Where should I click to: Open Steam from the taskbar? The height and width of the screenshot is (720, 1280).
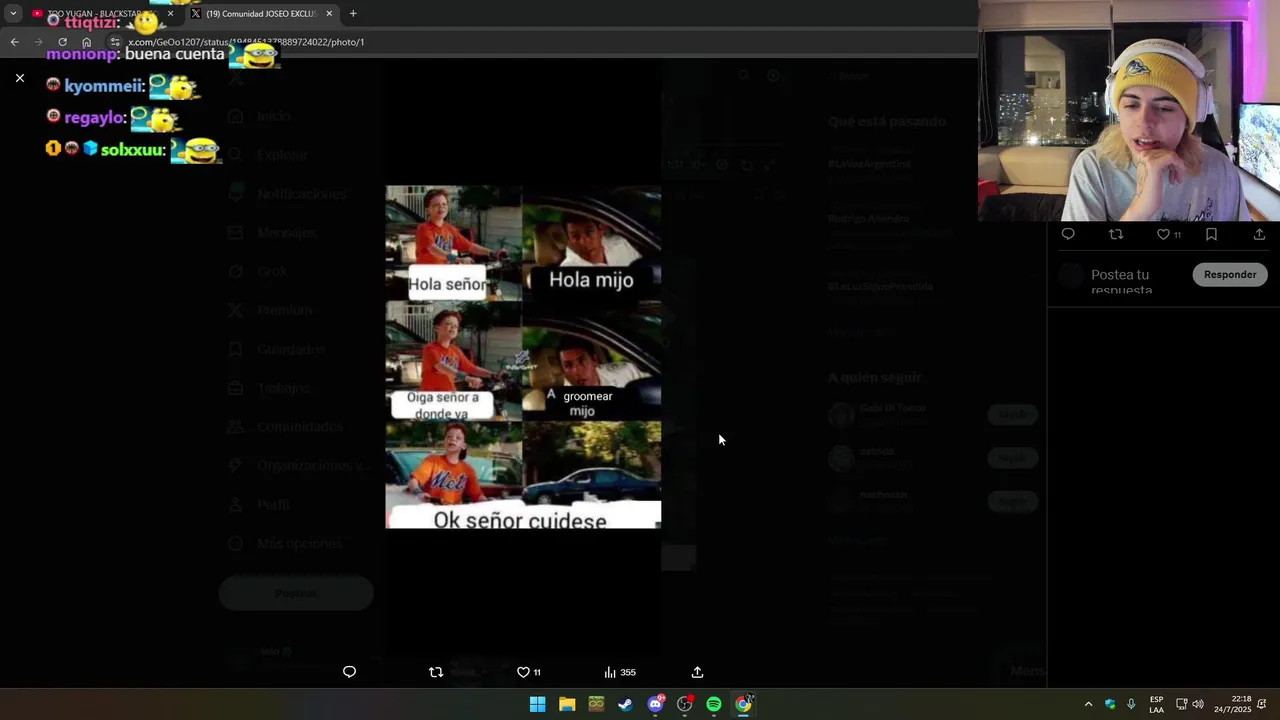coord(625,704)
